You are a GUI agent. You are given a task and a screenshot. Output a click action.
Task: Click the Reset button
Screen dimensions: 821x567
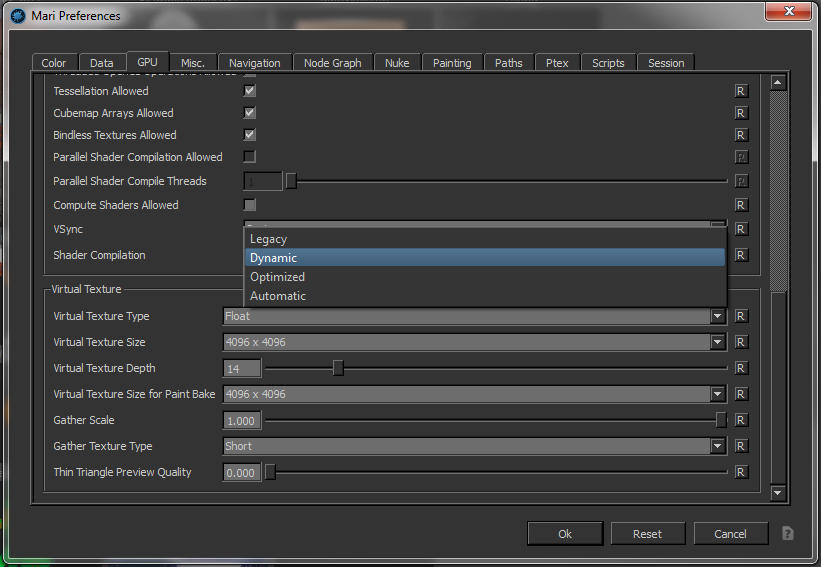648,534
